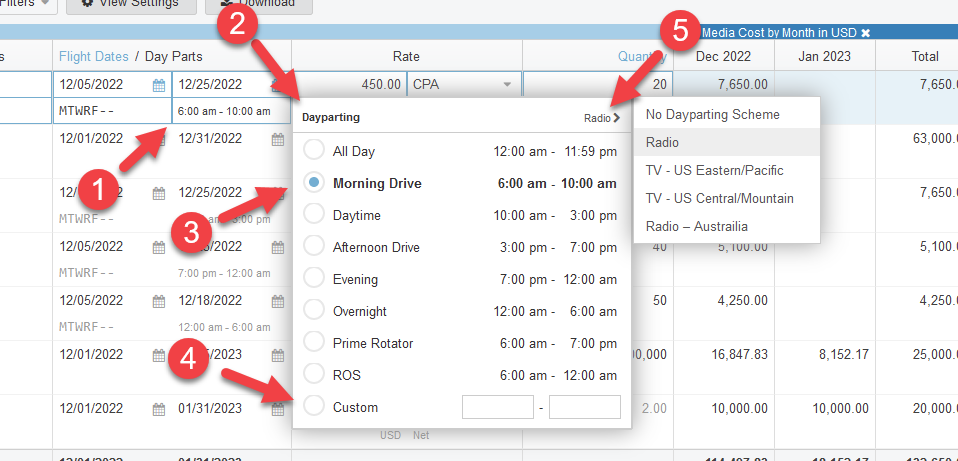The image size is (958, 461).
Task: Click the 450.00 rate input field
Action: (349, 85)
